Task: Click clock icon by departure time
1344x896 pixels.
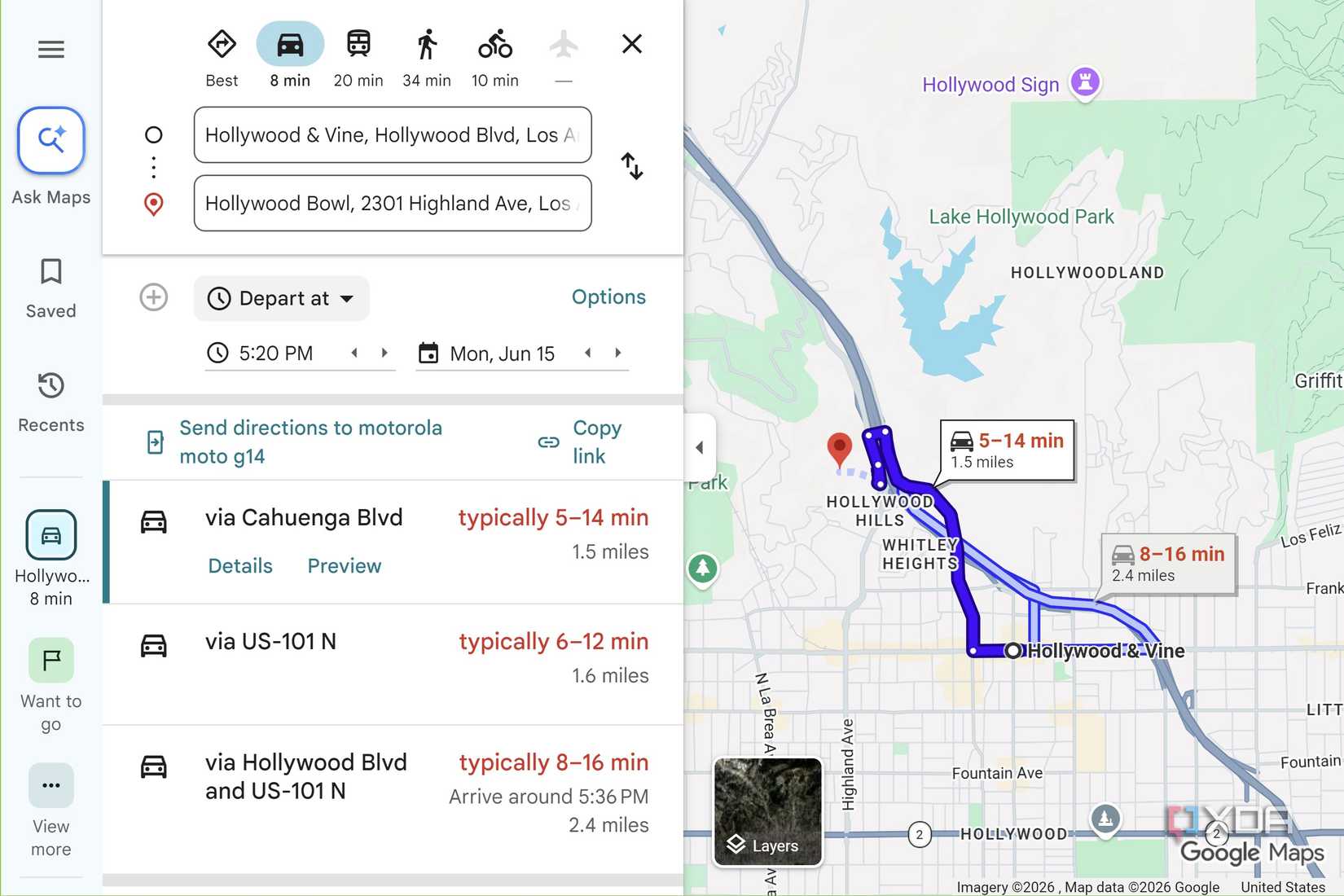Action: pos(217,353)
